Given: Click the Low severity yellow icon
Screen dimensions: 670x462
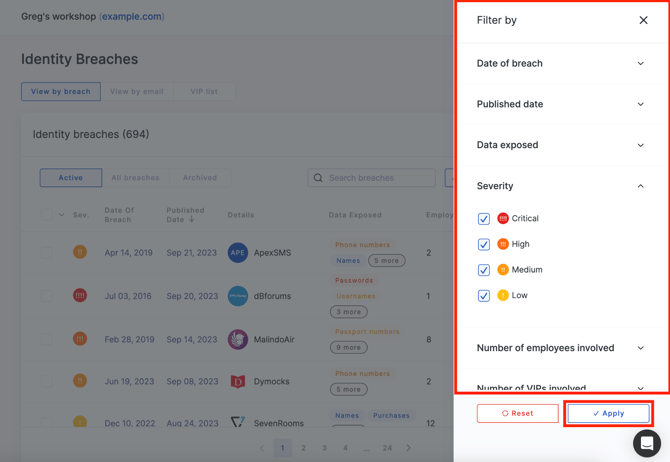Looking at the screenshot, I should pos(503,295).
